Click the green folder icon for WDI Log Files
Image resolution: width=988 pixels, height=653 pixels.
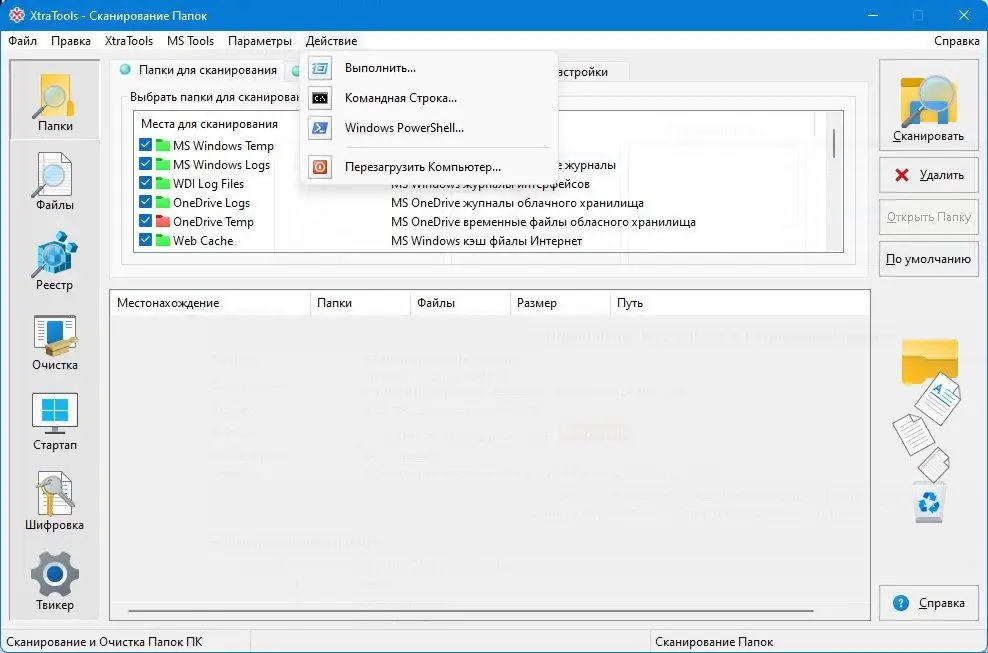tap(163, 183)
